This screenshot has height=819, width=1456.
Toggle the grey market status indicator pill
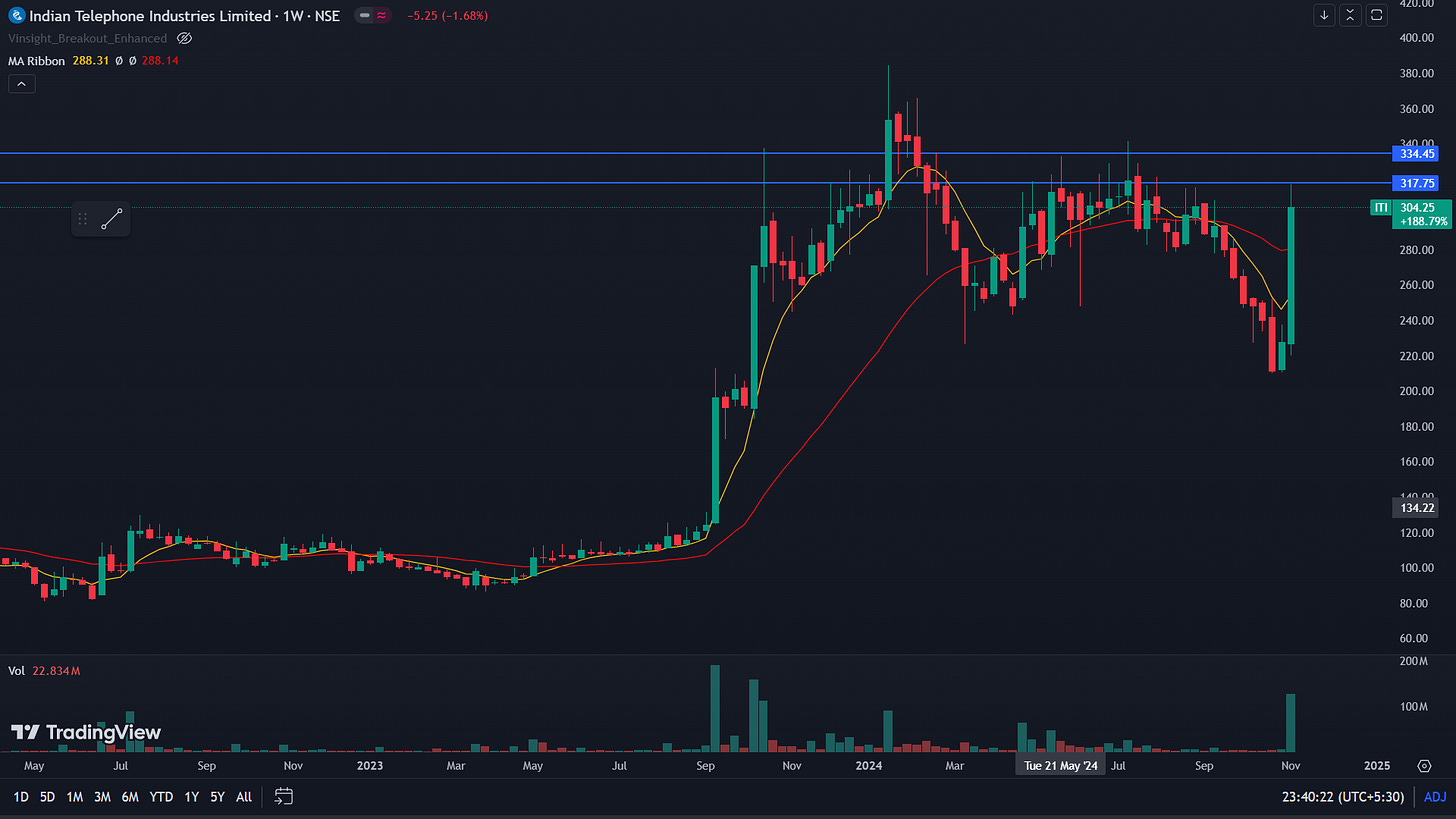(x=364, y=16)
